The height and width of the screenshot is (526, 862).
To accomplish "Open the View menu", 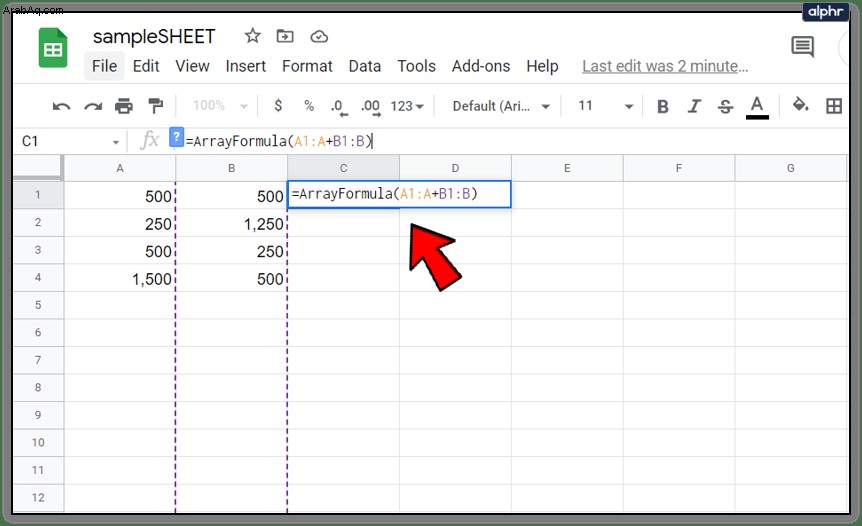I will point(192,67).
